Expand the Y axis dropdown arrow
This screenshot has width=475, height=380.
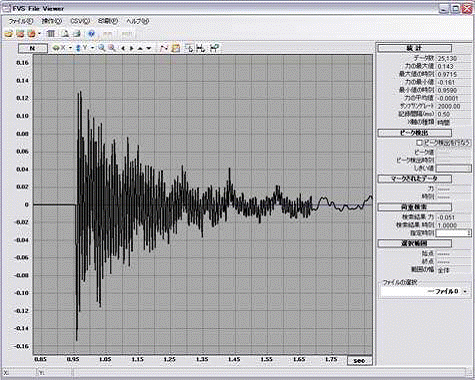(x=92, y=48)
